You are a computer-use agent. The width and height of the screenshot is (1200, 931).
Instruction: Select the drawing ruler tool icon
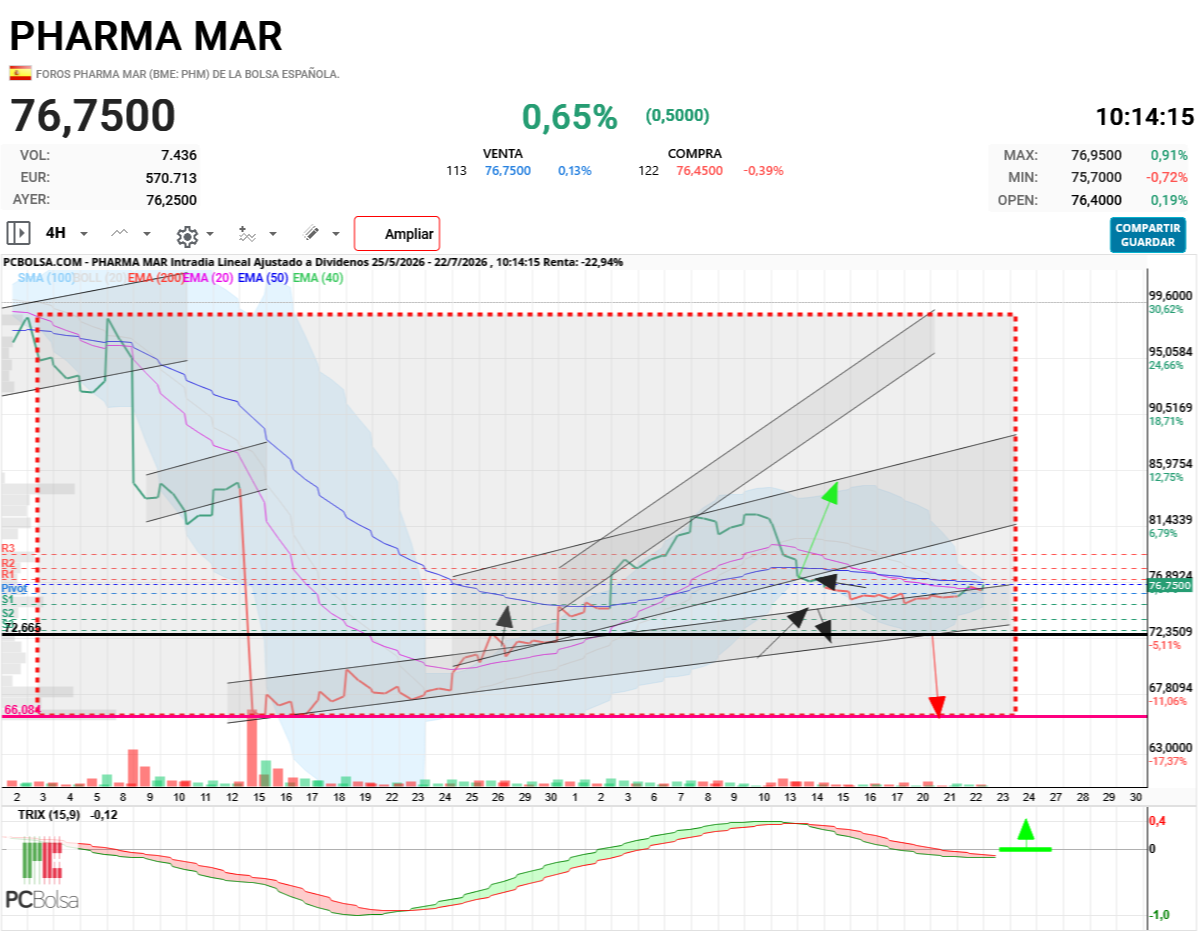[x=311, y=233]
